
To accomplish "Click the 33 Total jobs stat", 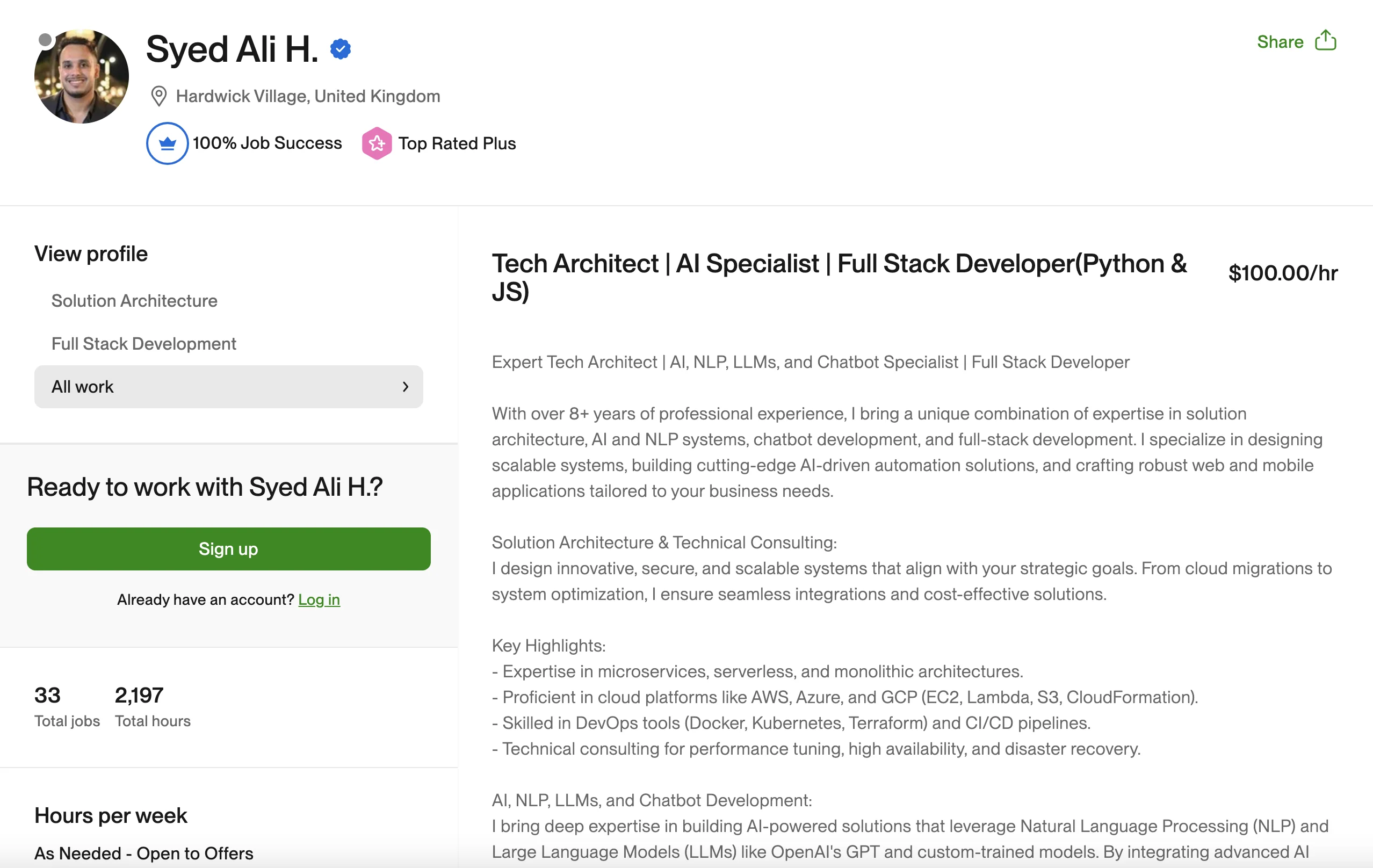I will pyautogui.click(x=67, y=706).
